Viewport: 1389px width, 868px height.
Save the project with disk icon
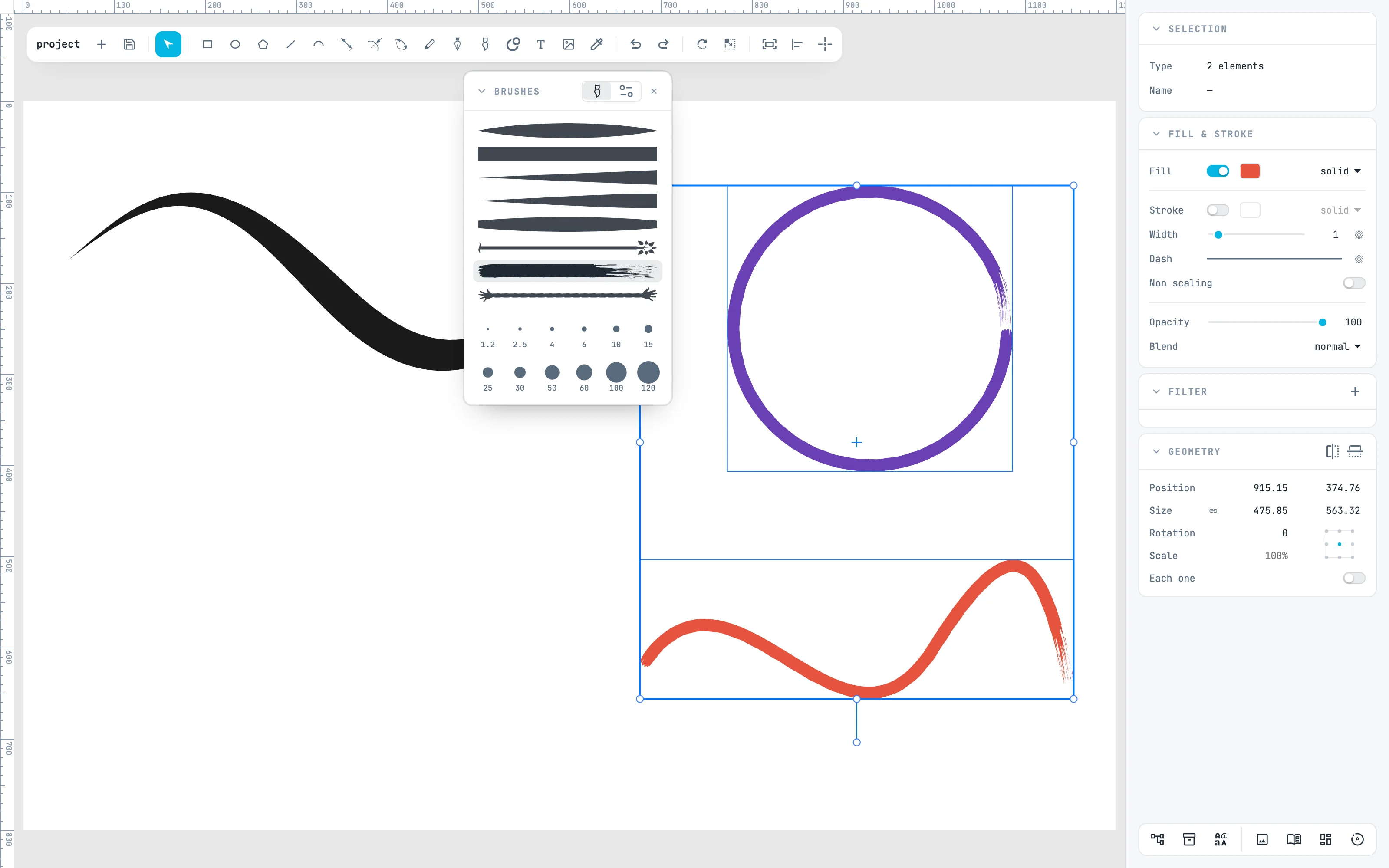(x=129, y=44)
